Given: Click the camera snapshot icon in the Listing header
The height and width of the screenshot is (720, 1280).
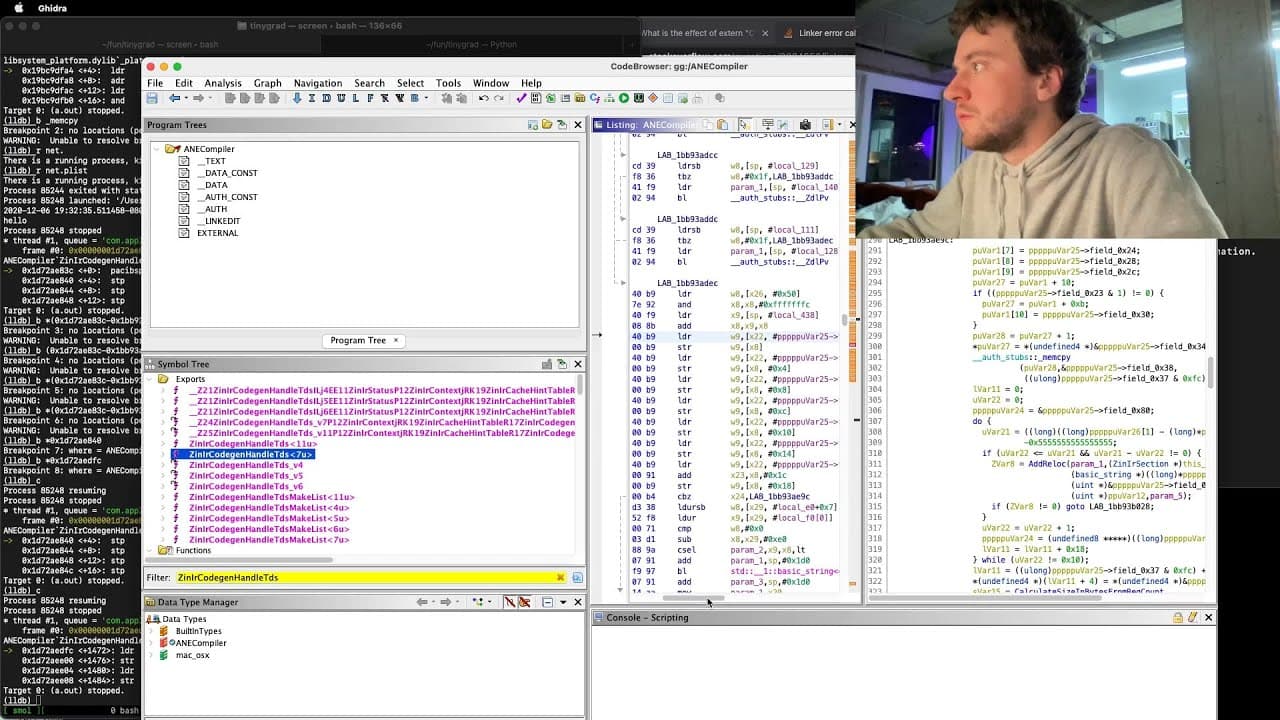Looking at the screenshot, I should pos(804,125).
